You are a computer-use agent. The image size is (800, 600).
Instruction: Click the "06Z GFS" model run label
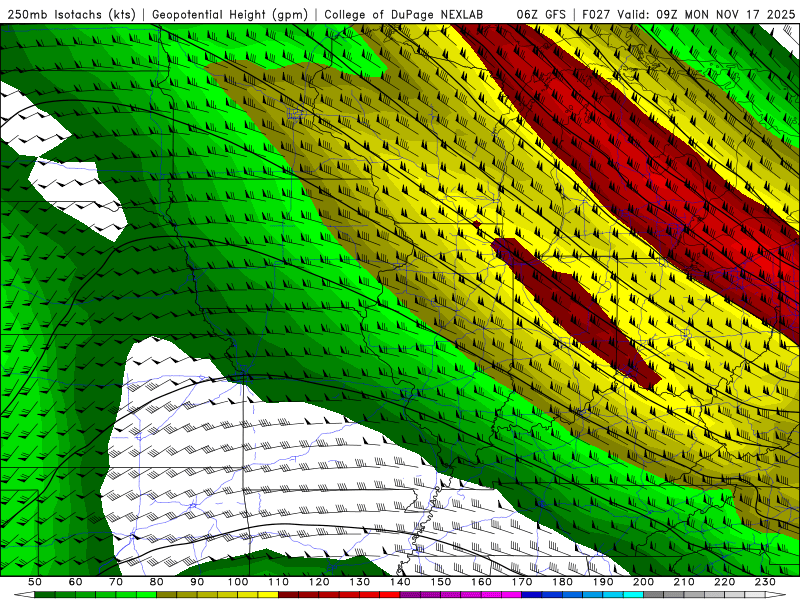[541, 14]
